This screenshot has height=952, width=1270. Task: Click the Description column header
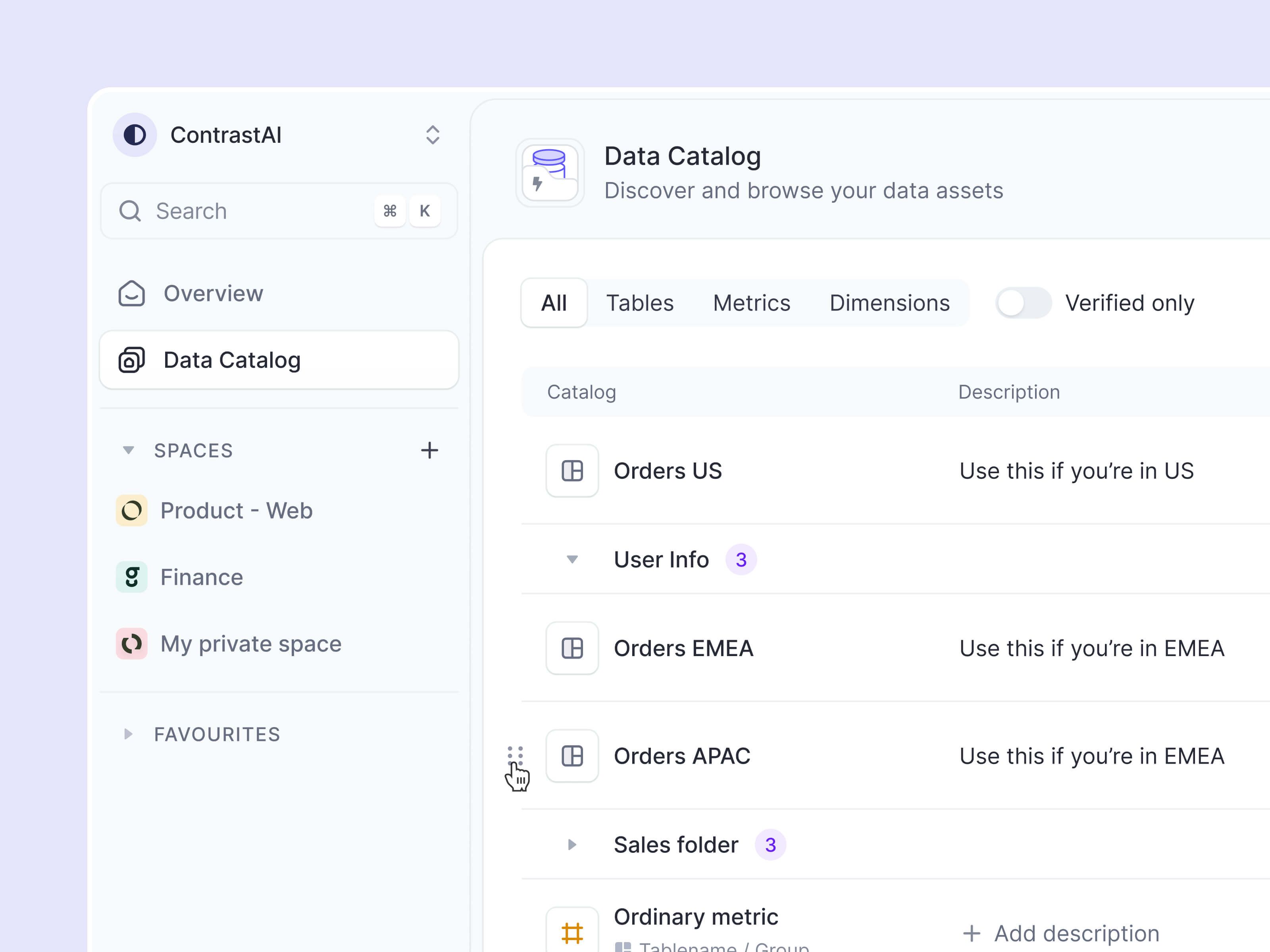[x=1009, y=392]
